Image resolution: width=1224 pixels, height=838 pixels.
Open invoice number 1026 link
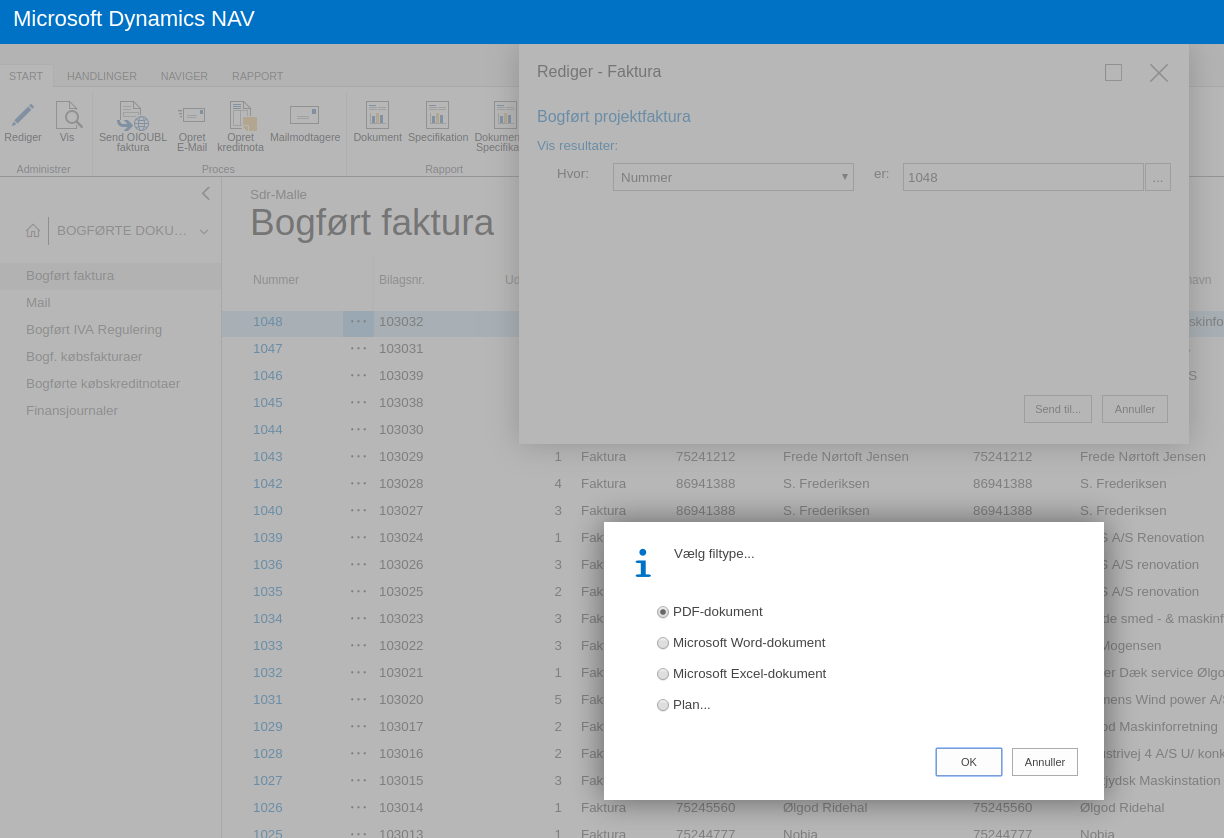pos(268,807)
